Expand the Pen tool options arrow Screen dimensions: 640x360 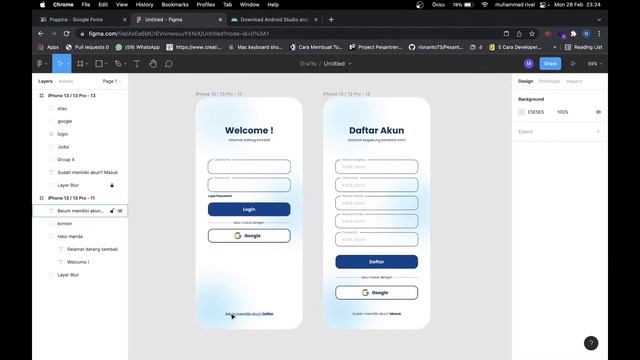point(125,64)
